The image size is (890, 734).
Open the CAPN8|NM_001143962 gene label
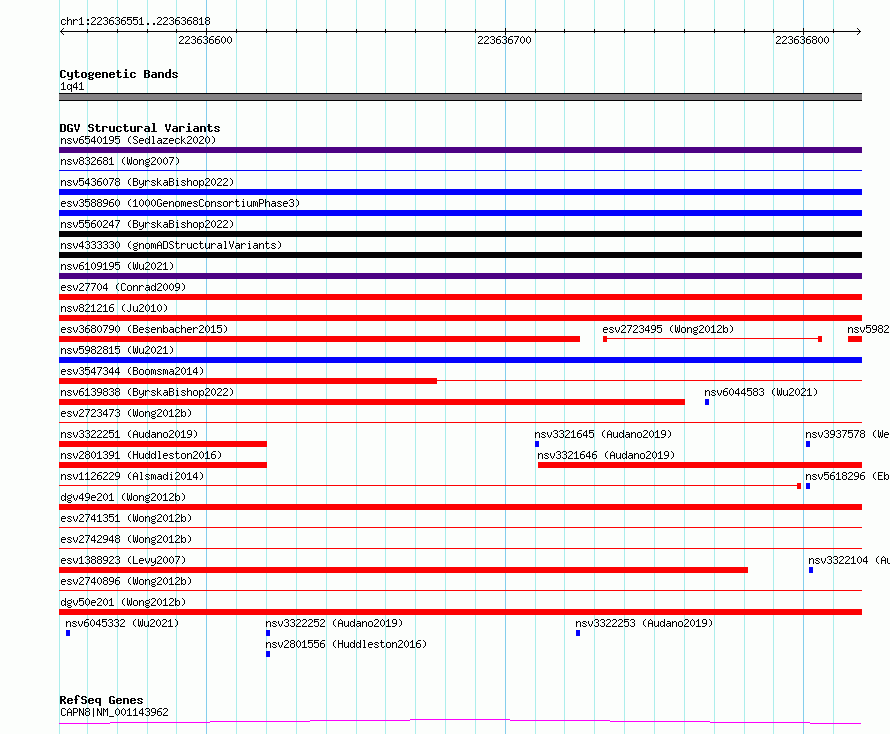pyautogui.click(x=114, y=712)
